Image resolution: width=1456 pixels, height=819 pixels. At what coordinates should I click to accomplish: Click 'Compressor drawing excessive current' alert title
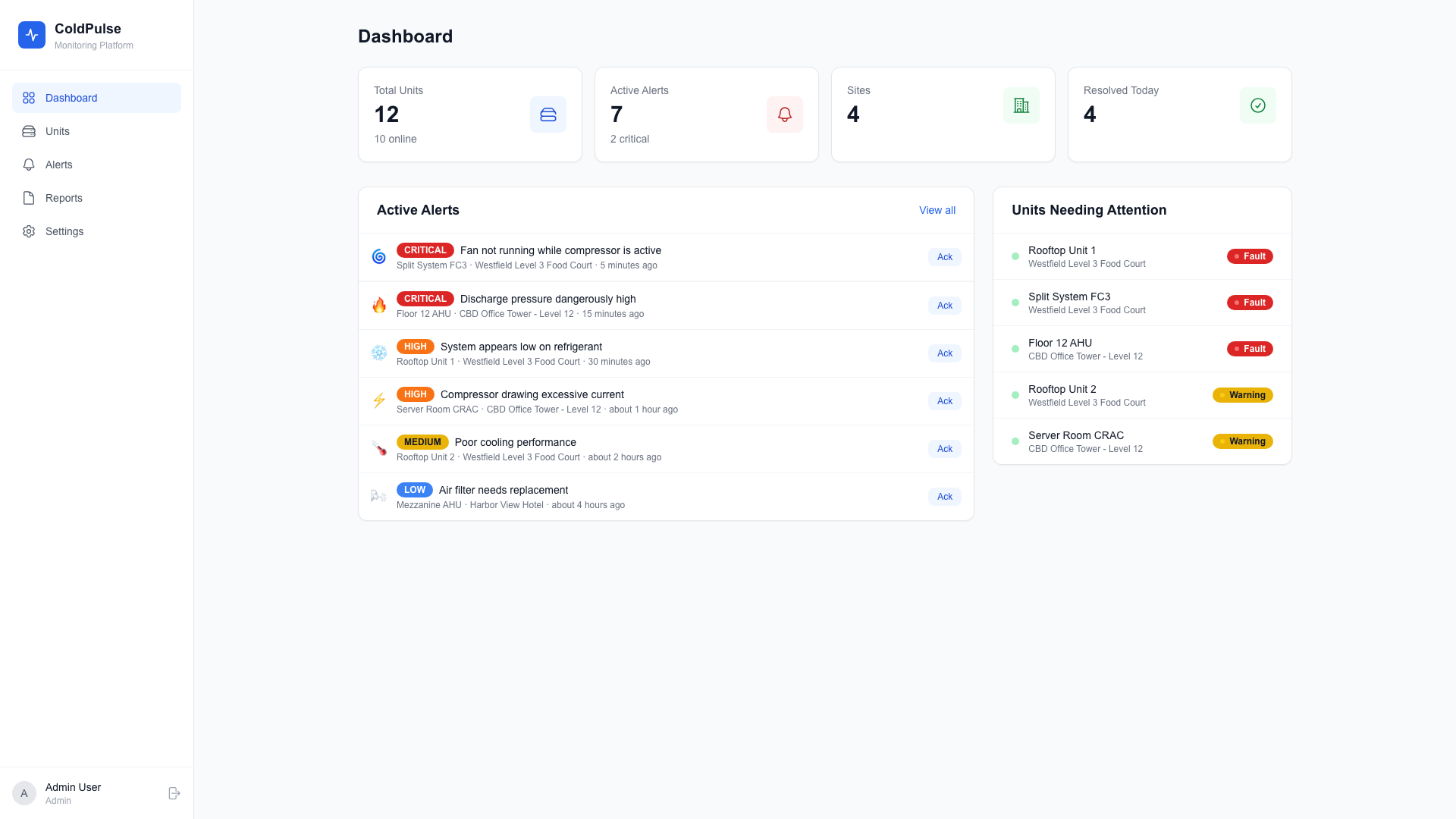pos(532,394)
